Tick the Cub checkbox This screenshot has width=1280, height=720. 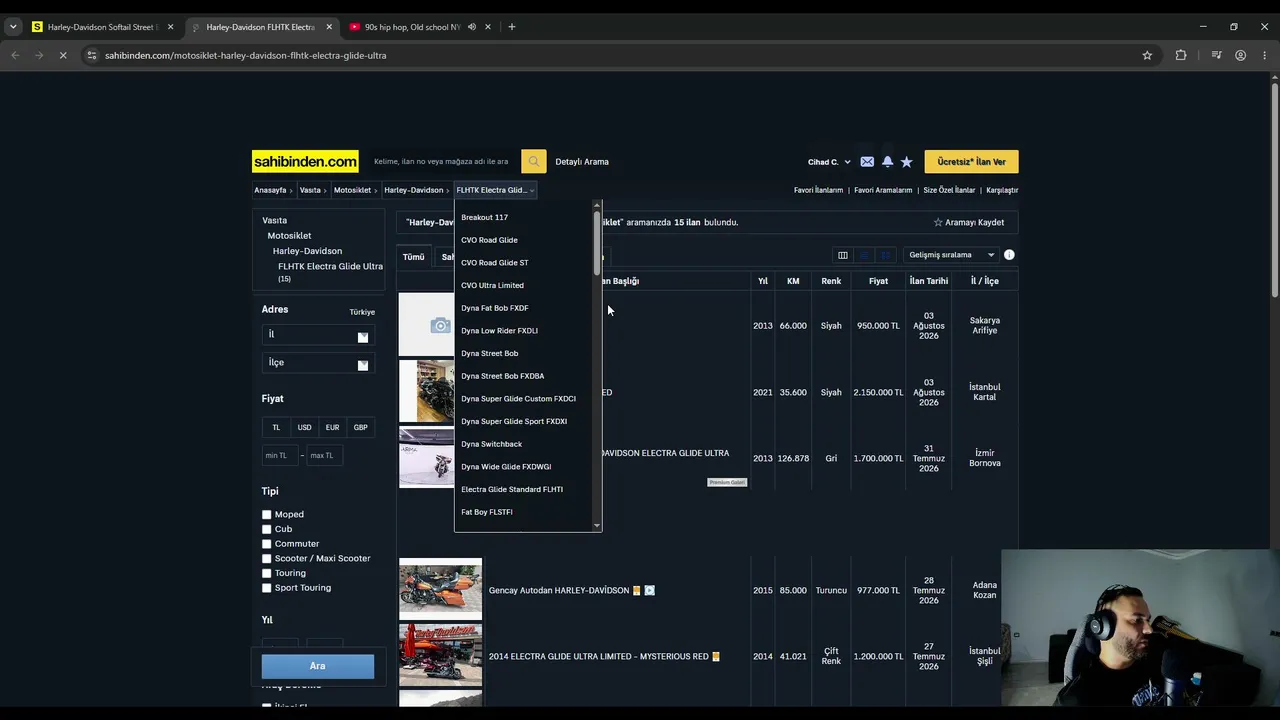pos(267,529)
